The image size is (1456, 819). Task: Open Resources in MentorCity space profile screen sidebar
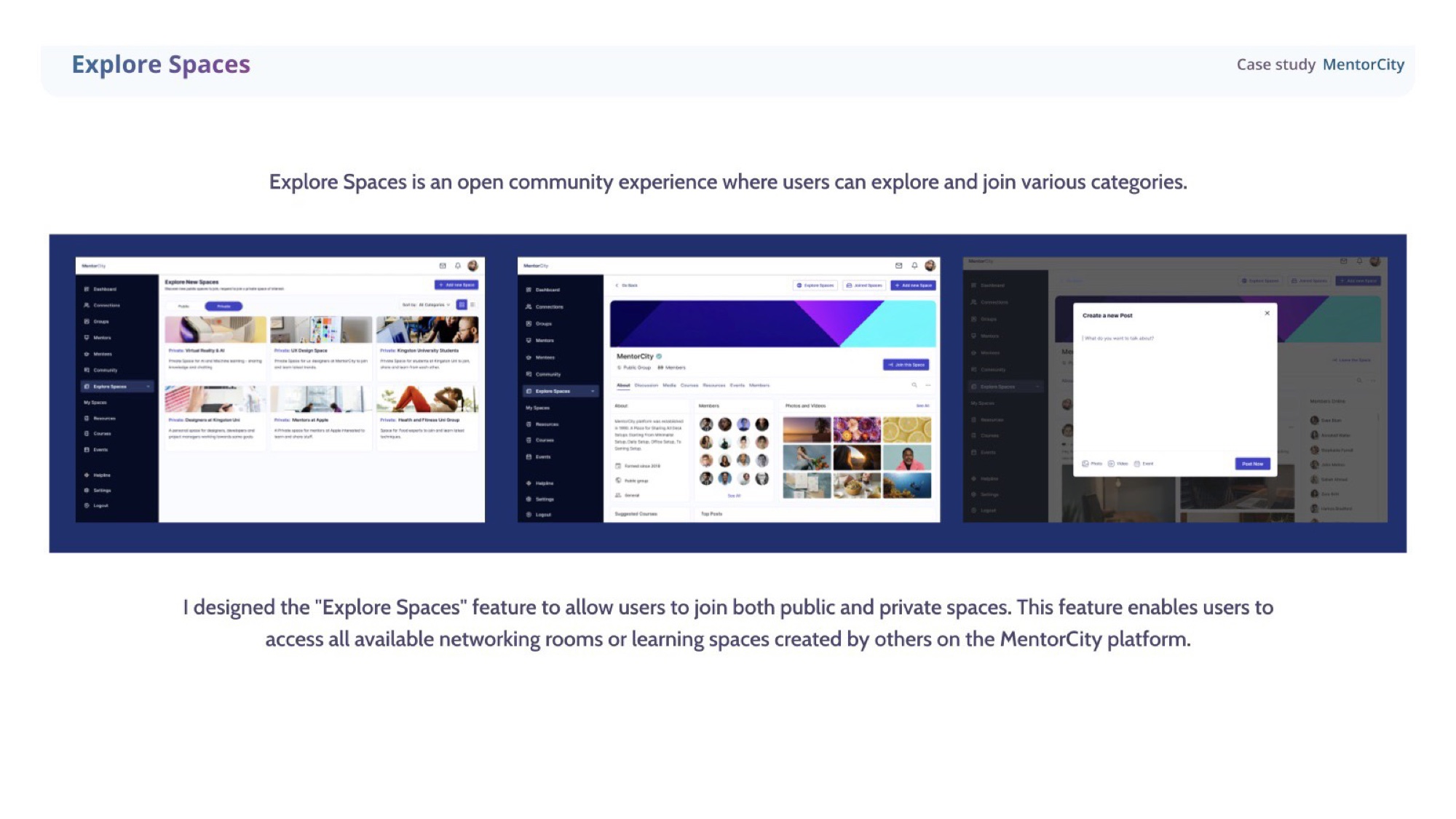coord(542,424)
